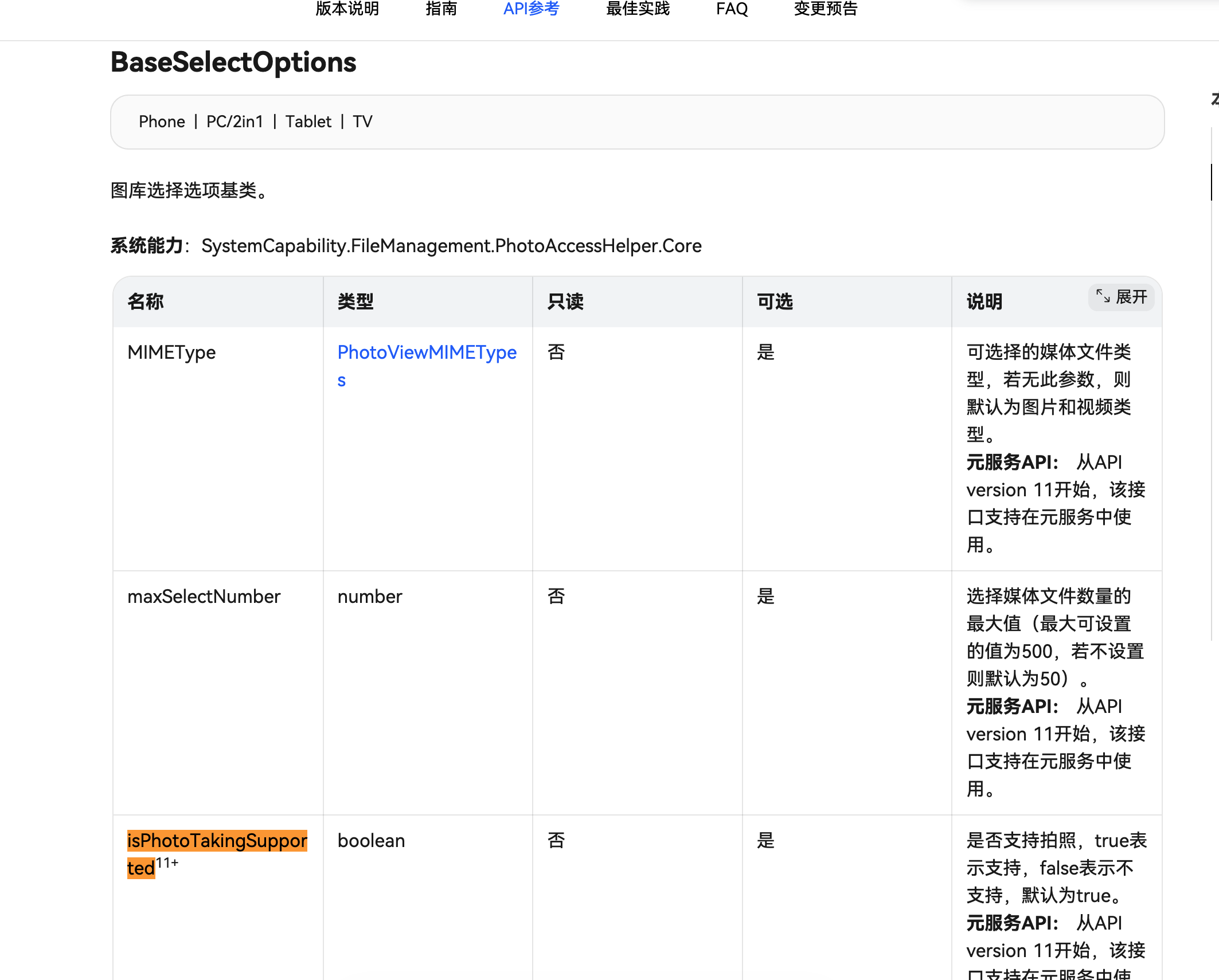Switch to the 指南 tab
Viewport: 1219px width, 980px height.
[x=441, y=9]
